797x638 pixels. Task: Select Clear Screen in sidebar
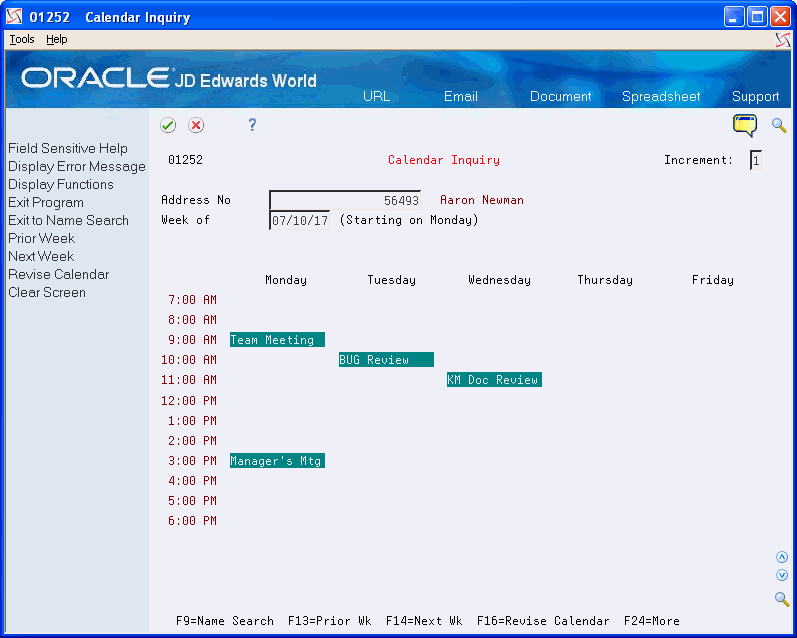(x=47, y=293)
